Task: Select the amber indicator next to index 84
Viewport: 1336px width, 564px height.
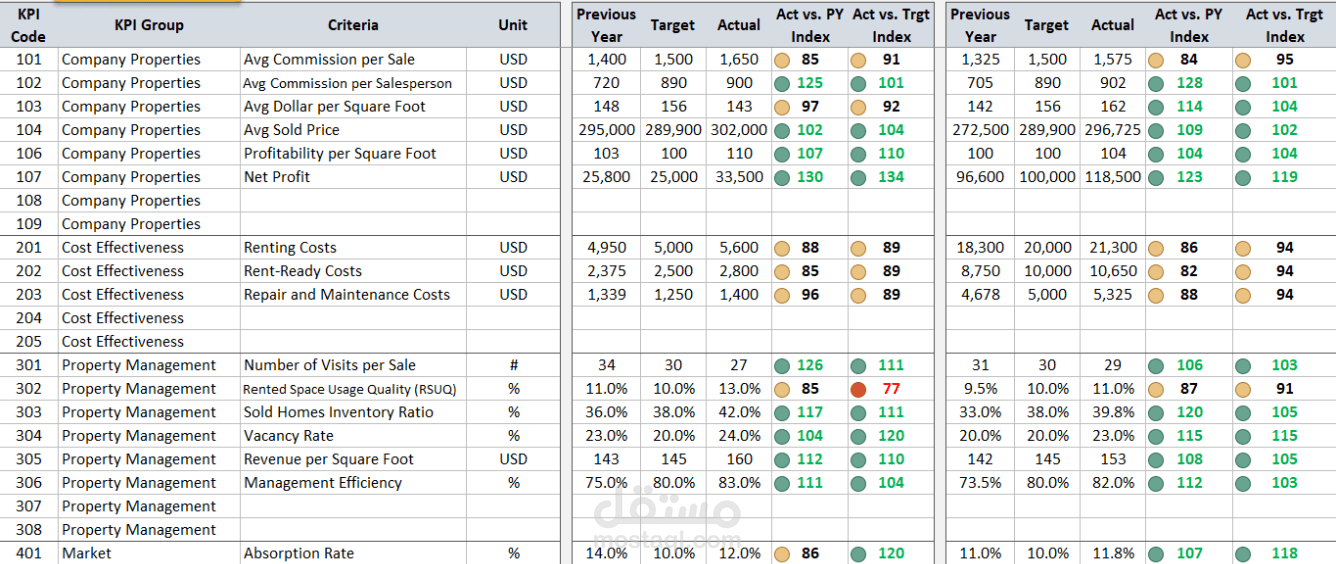Action: point(1156,60)
